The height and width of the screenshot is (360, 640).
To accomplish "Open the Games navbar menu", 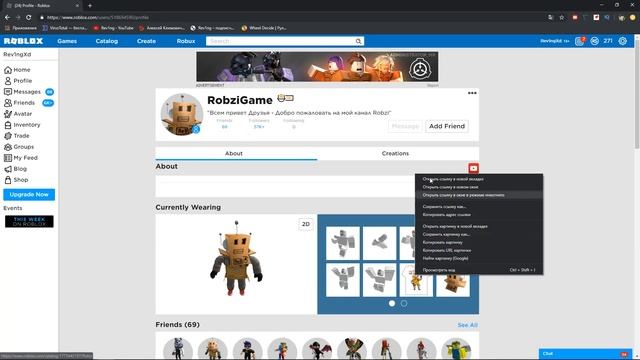I will pos(67,41).
